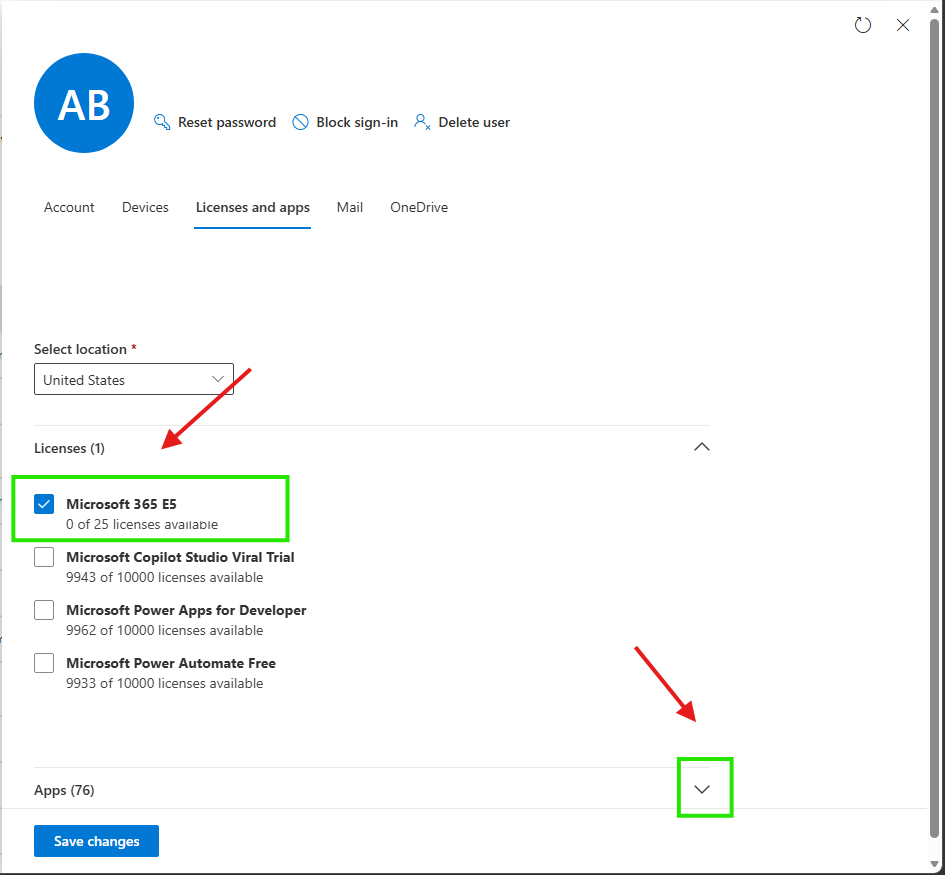Viewport: 945px width, 875px height.
Task: Click the Microsoft Power Apps for Developer label
Action: [186, 610]
